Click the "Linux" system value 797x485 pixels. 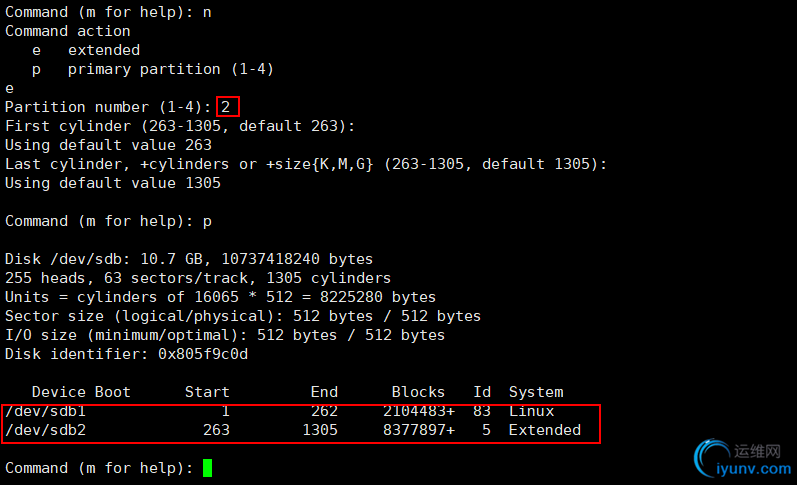pyautogui.click(x=531, y=411)
